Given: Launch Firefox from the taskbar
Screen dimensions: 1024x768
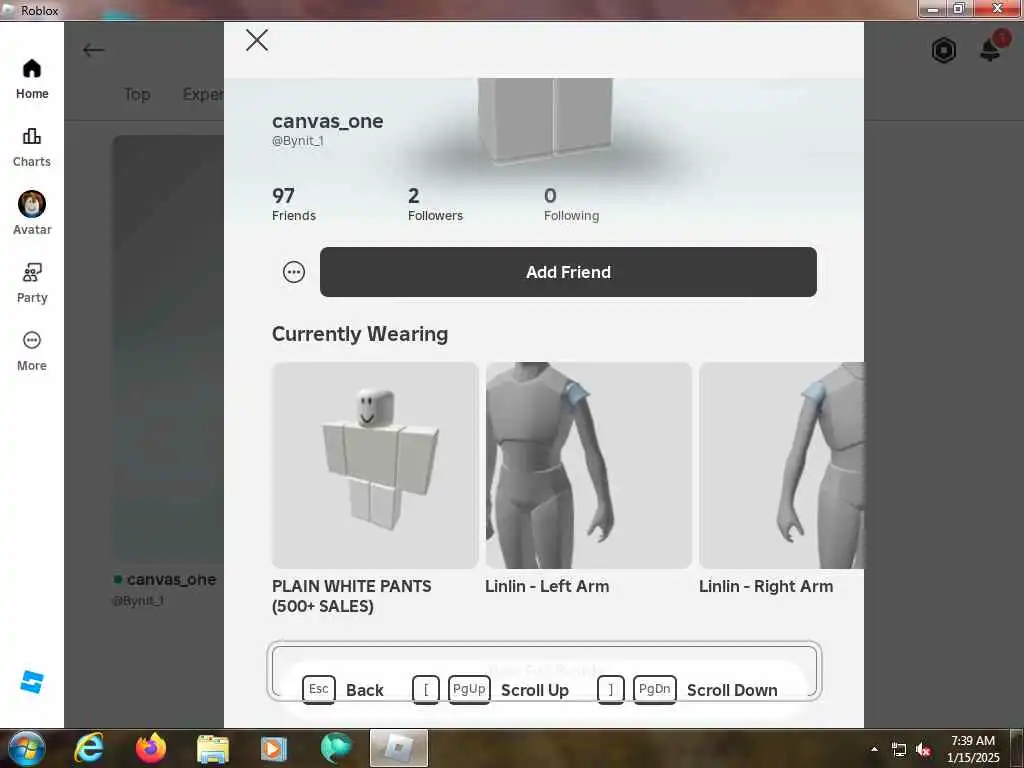Looking at the screenshot, I should (151, 748).
